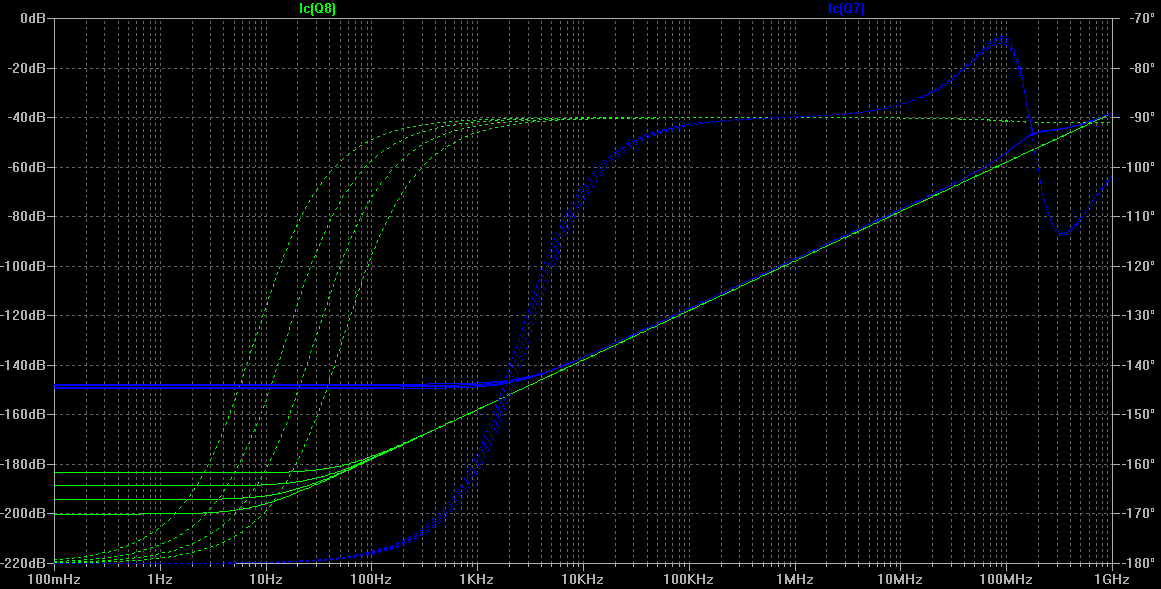Click the -180dB left axis label

(x=25, y=464)
